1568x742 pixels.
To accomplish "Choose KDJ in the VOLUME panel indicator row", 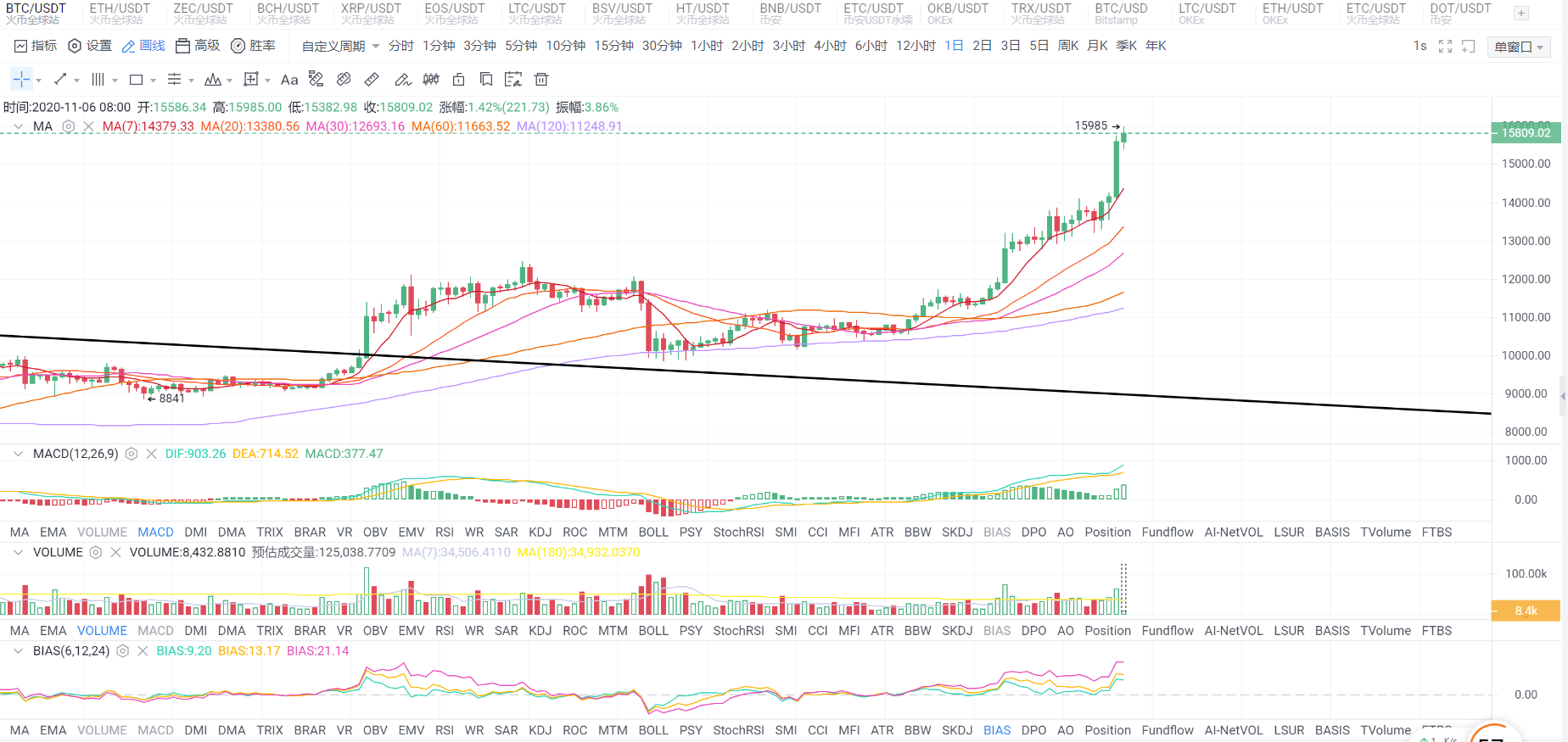I will click(x=540, y=631).
